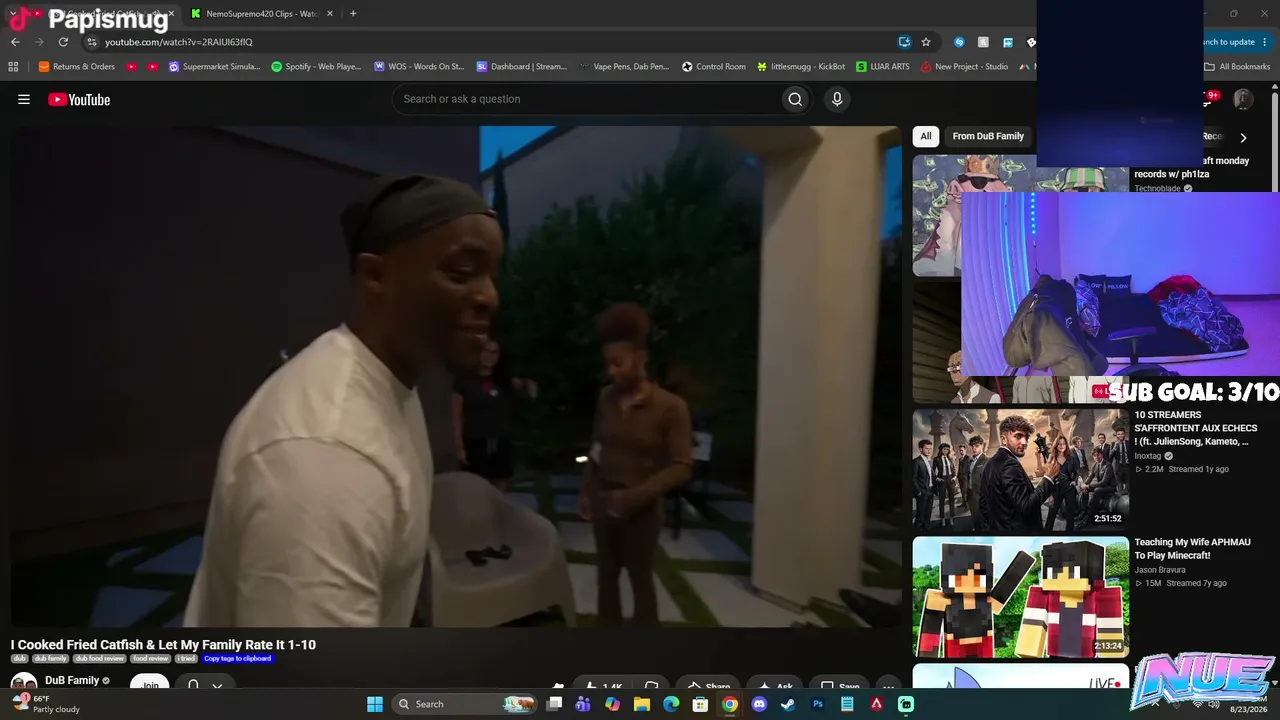Open the weather widget showing 66°F
Image resolution: width=1280 pixels, height=720 pixels.
click(45, 704)
